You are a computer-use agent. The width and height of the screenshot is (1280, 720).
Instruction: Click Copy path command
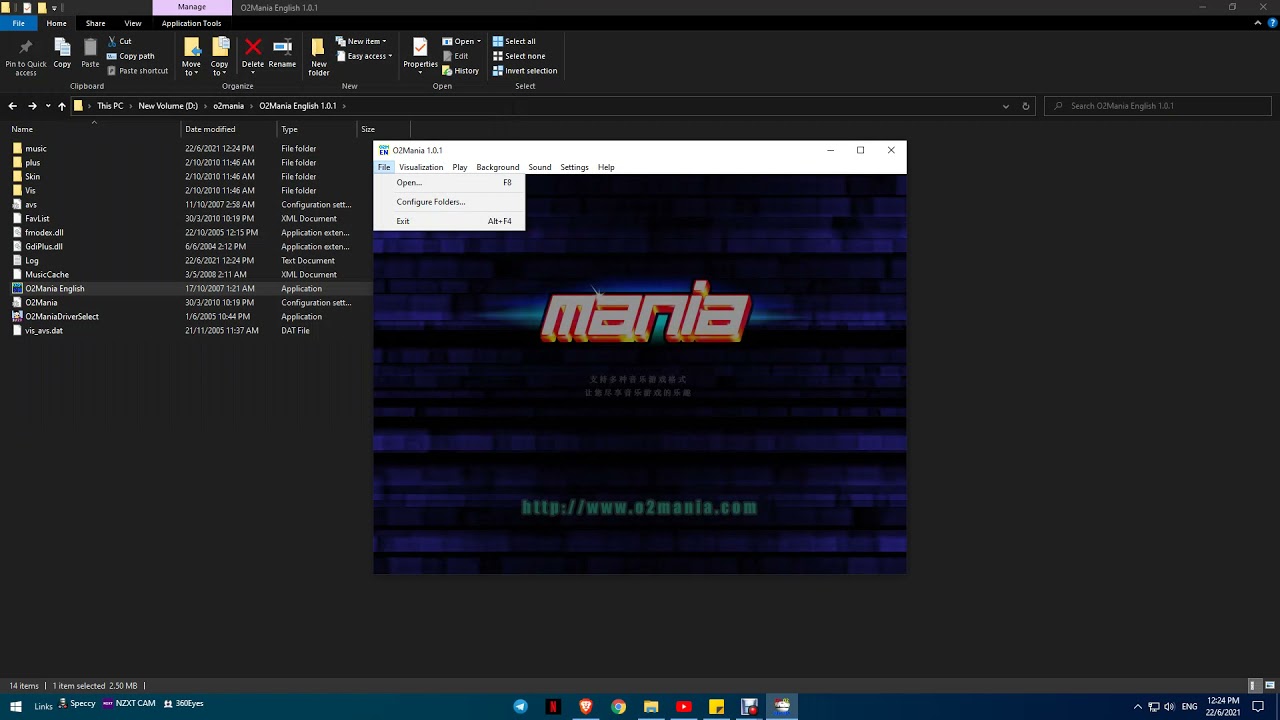[130, 56]
